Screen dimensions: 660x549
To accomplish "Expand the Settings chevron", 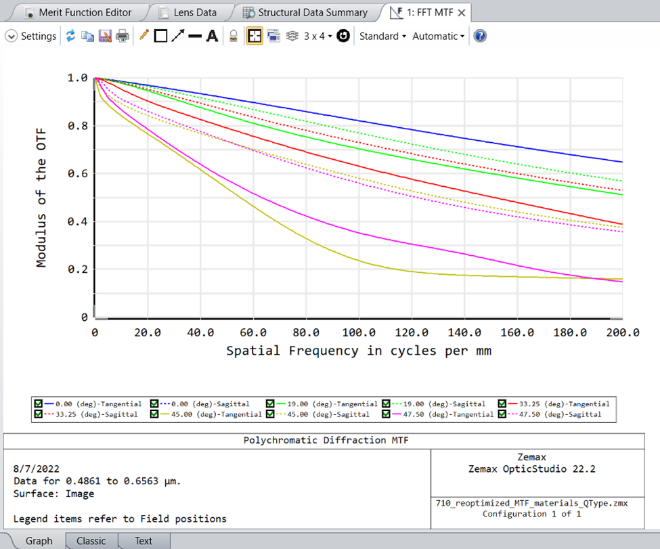I will (x=11, y=36).
